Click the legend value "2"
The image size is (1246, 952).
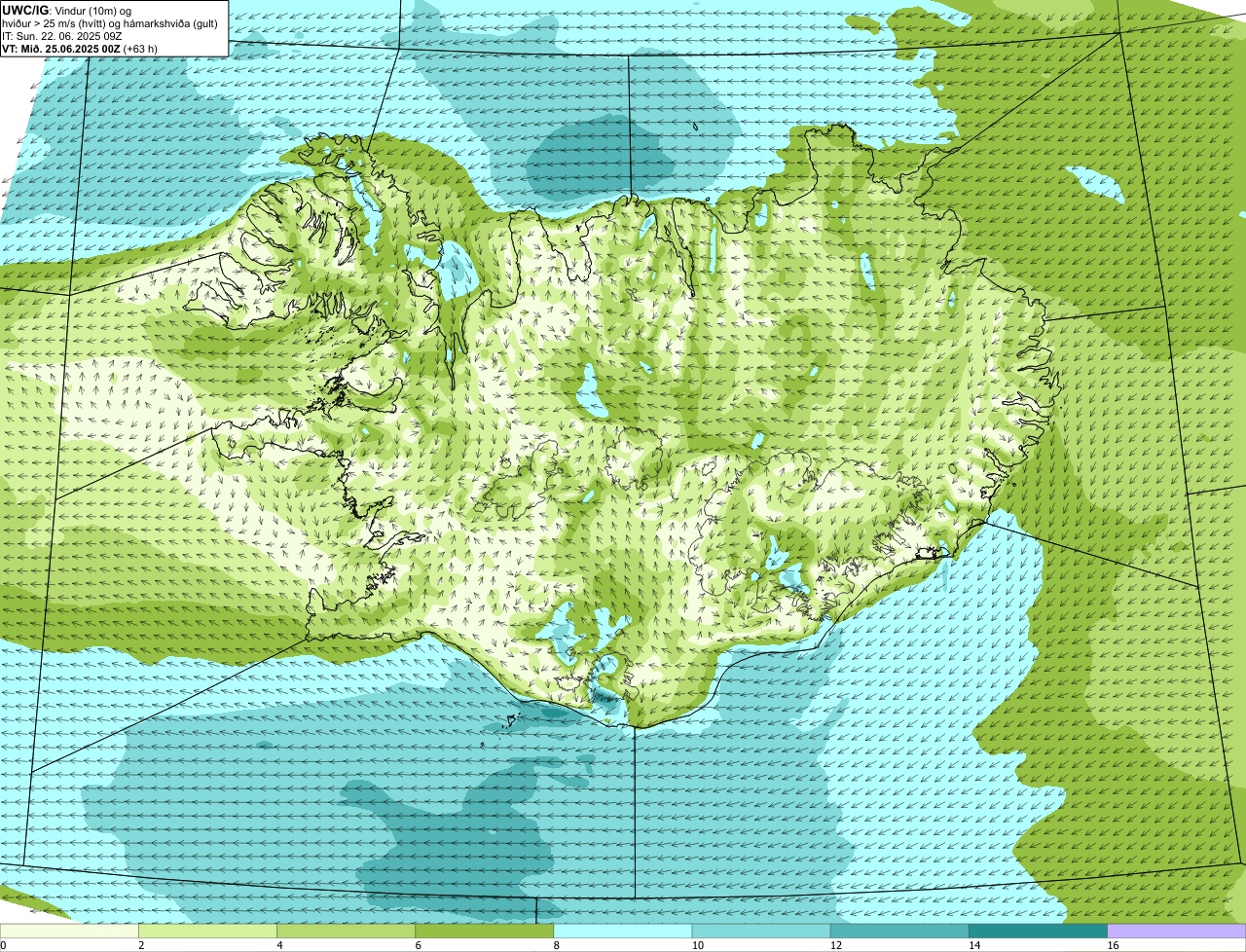[x=141, y=945]
